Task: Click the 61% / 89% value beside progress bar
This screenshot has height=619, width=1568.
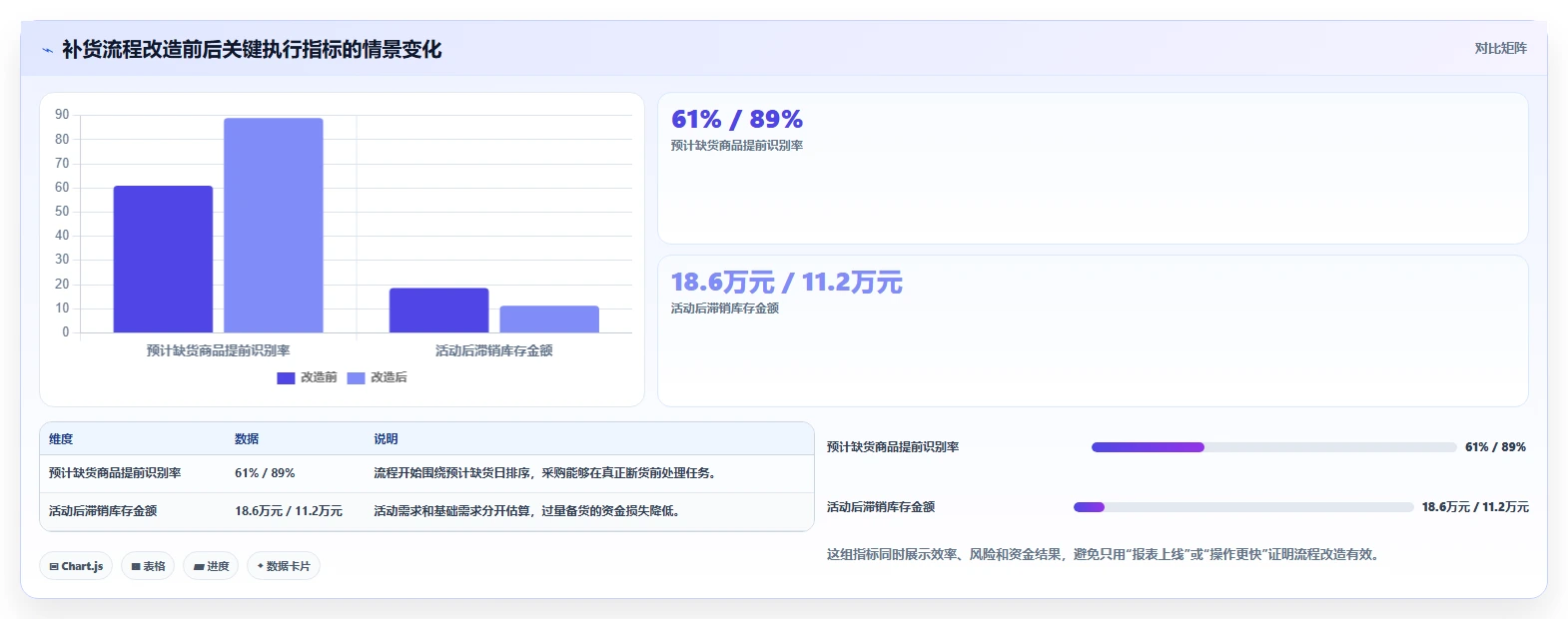Action: pyautogui.click(x=1495, y=447)
